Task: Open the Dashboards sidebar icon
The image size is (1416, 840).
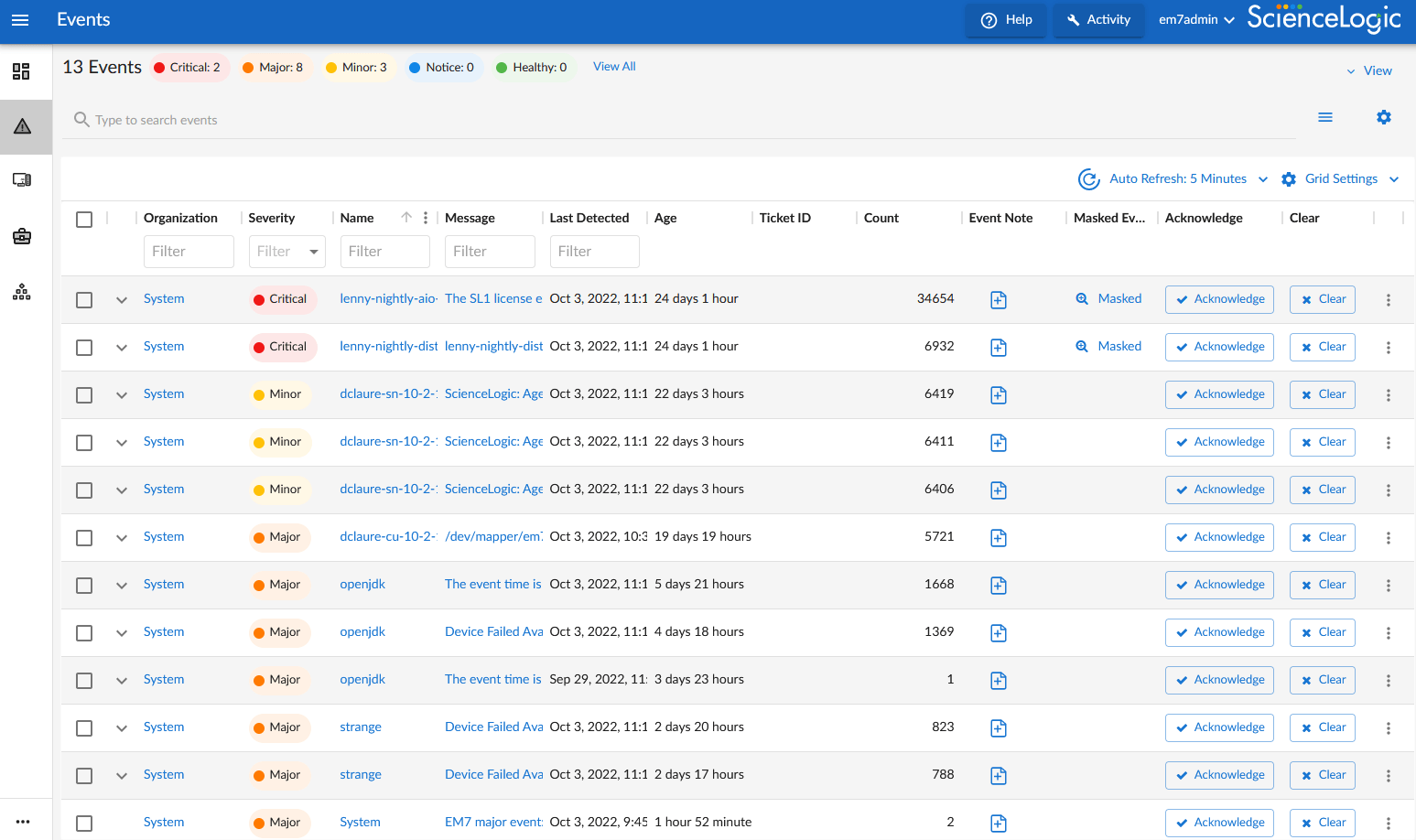Action: tap(21, 71)
